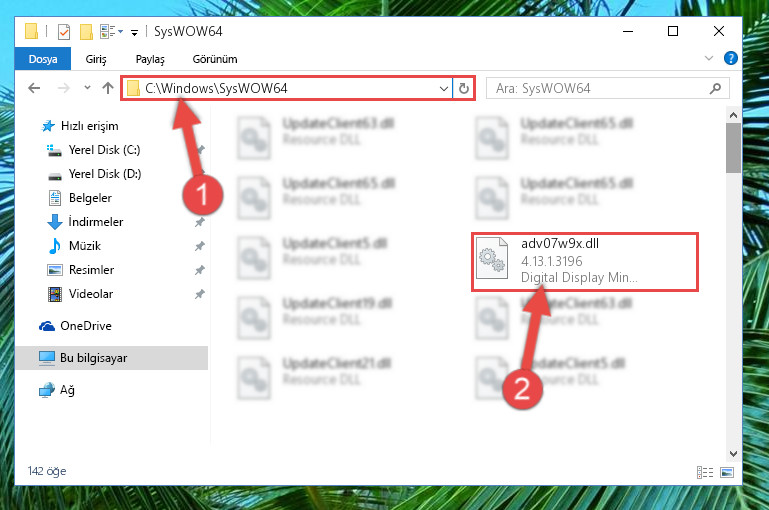769x510 pixels.
Task: Close the SysWOW64 window
Action: pos(718,31)
